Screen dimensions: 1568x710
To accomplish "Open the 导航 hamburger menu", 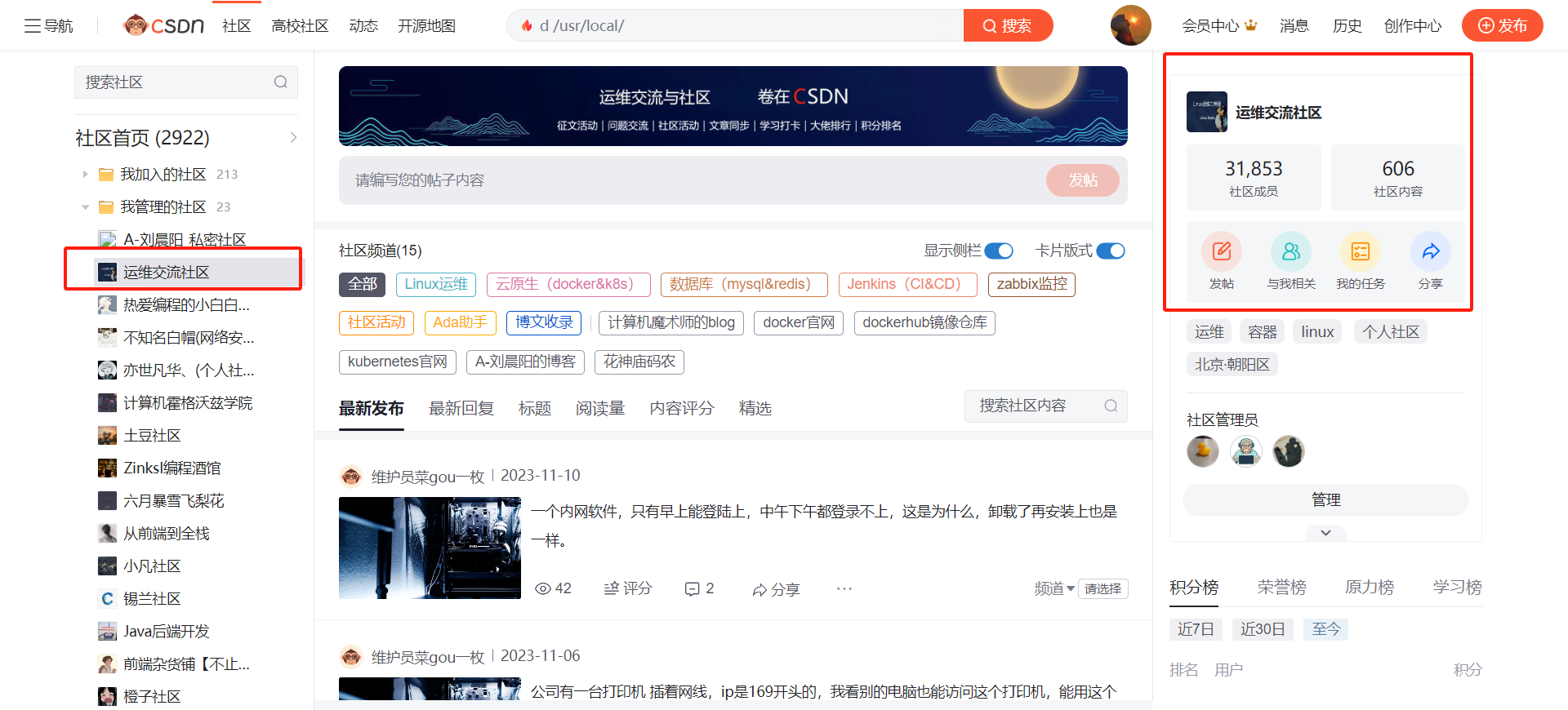I will click(x=48, y=25).
